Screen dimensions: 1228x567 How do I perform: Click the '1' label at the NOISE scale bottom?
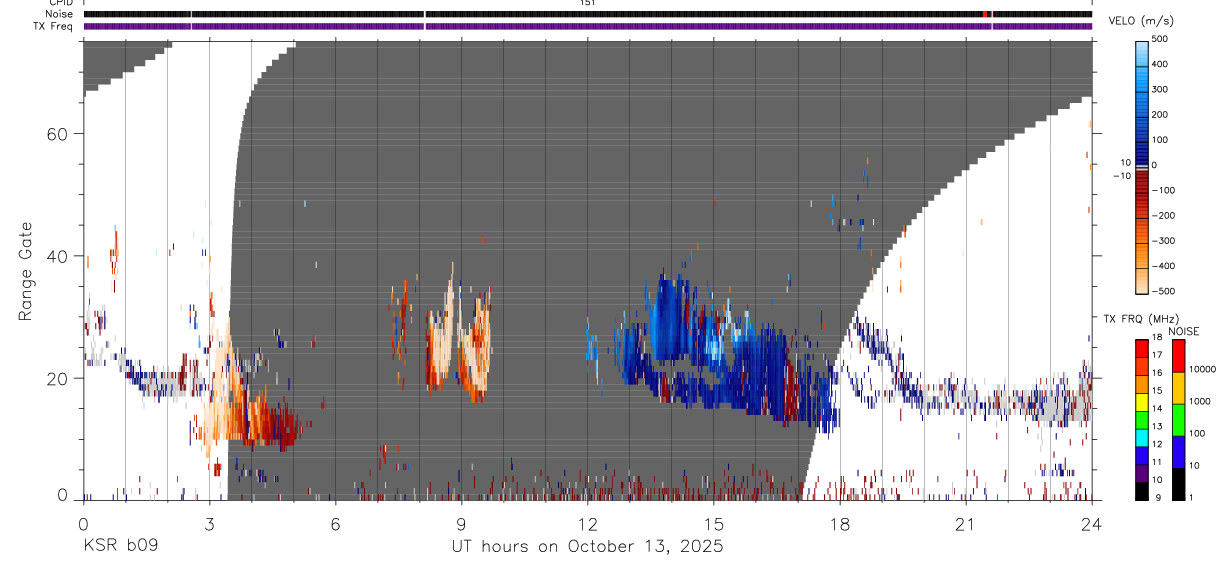[1191, 497]
